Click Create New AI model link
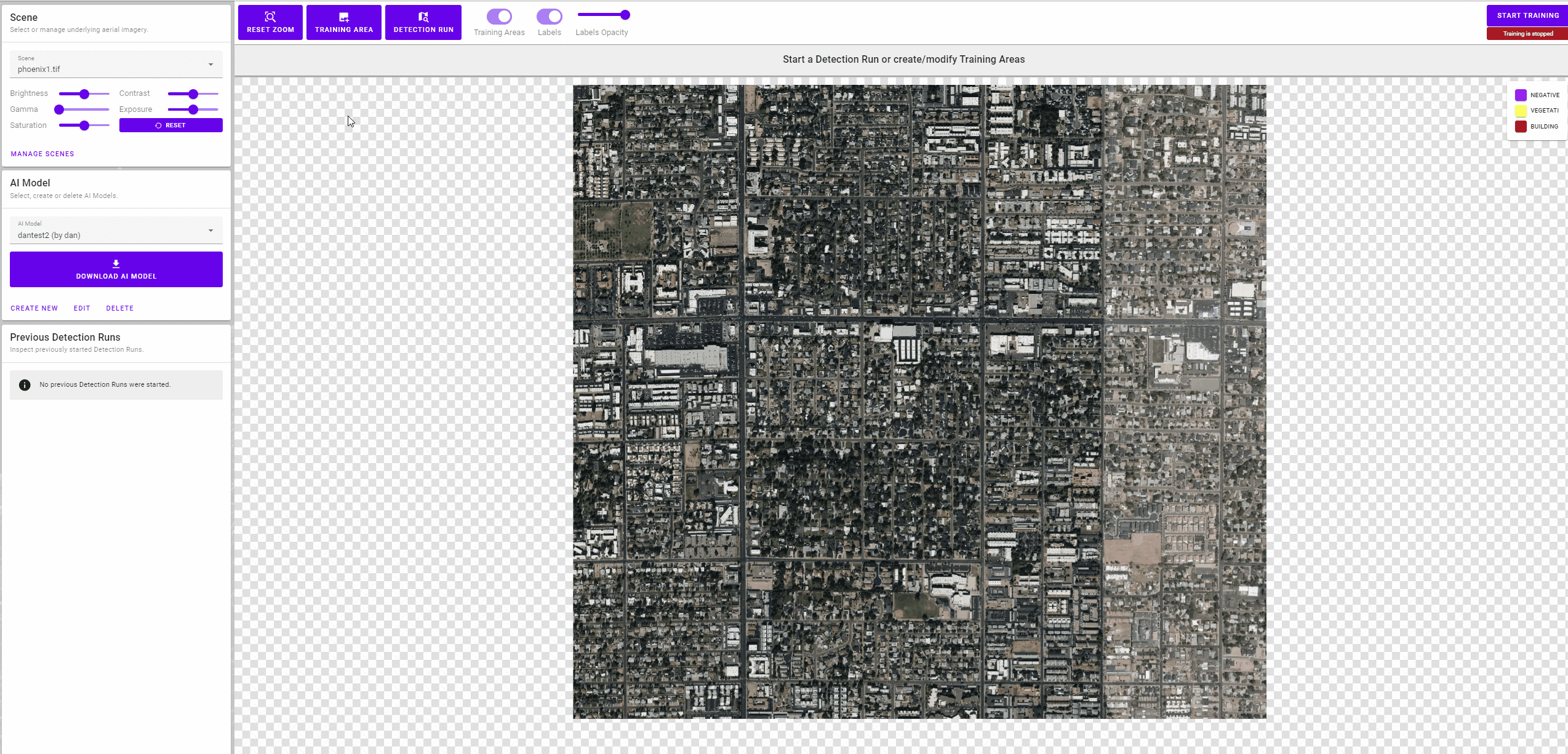 tap(34, 308)
